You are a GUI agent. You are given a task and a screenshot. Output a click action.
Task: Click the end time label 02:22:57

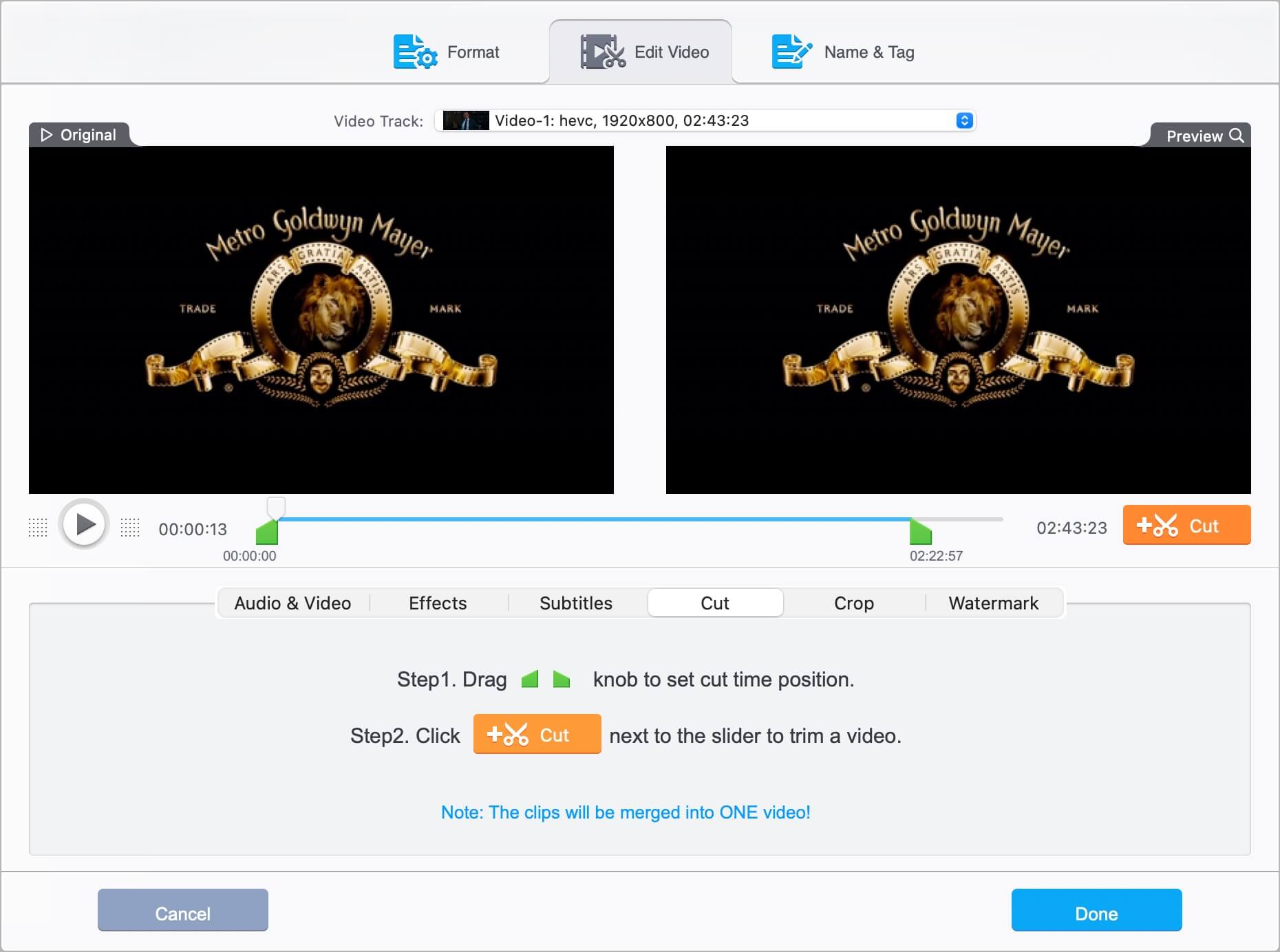[936, 556]
